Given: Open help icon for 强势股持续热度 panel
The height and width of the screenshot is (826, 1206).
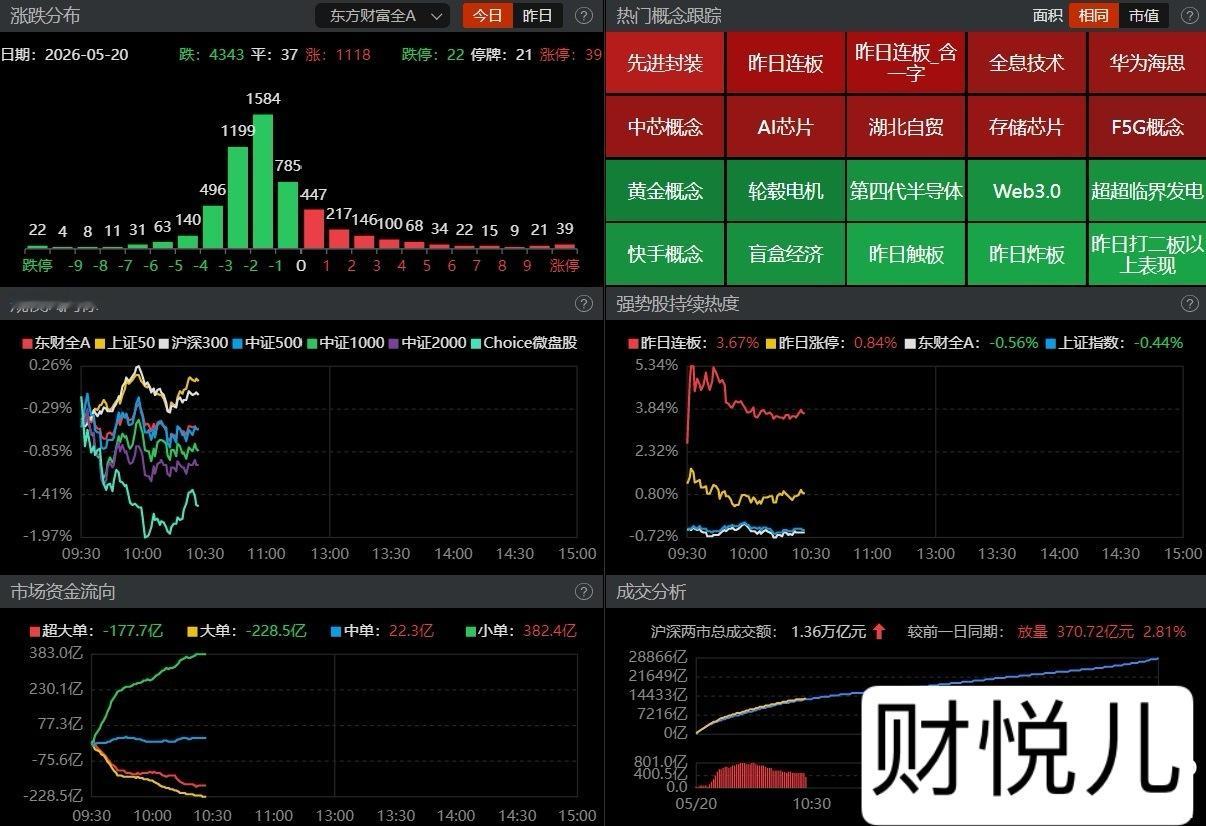Looking at the screenshot, I should point(1189,304).
